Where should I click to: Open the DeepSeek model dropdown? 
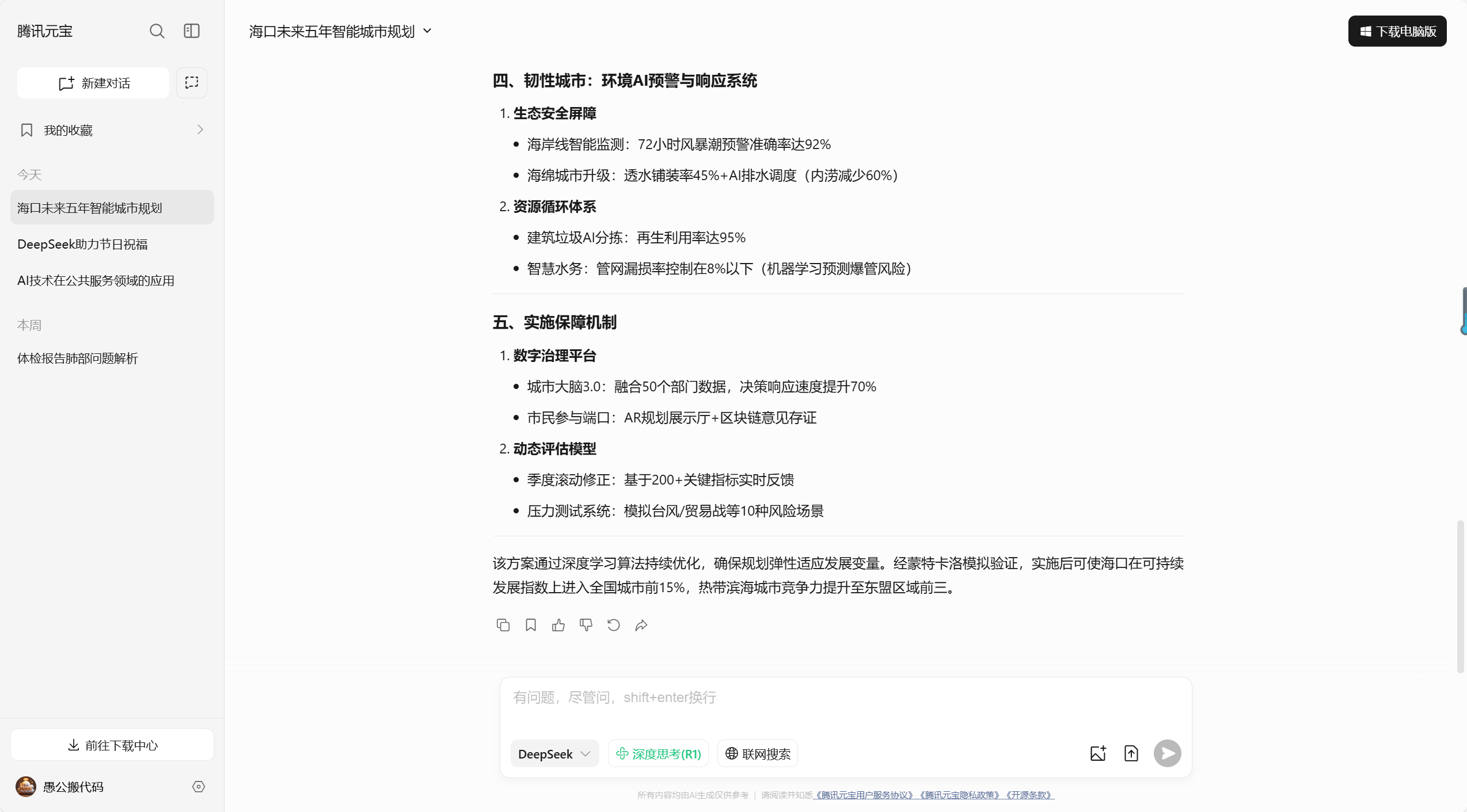coord(554,753)
